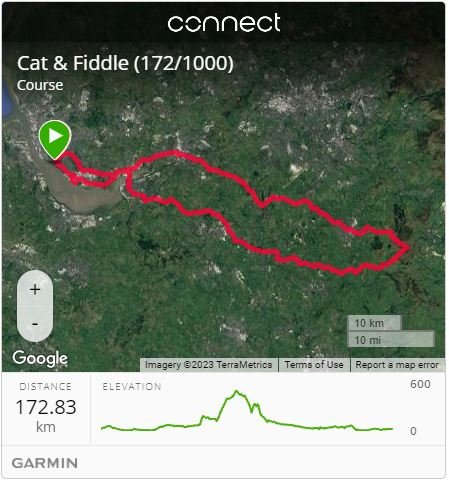The width and height of the screenshot is (449, 482).
Task: Toggle the 10 mi map scale bar
Action: point(391,340)
